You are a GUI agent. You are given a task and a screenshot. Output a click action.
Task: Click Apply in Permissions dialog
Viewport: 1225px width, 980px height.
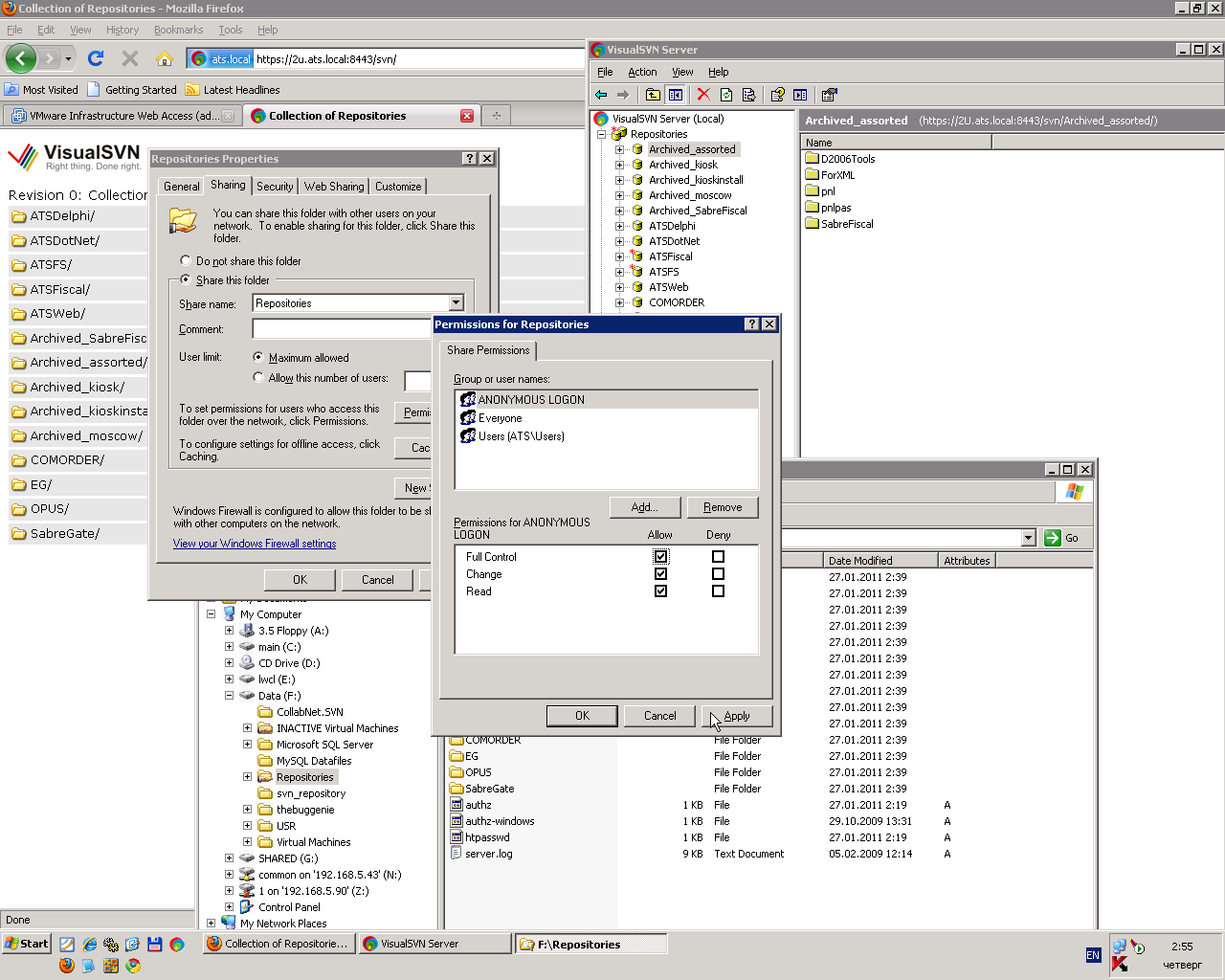[737, 716]
